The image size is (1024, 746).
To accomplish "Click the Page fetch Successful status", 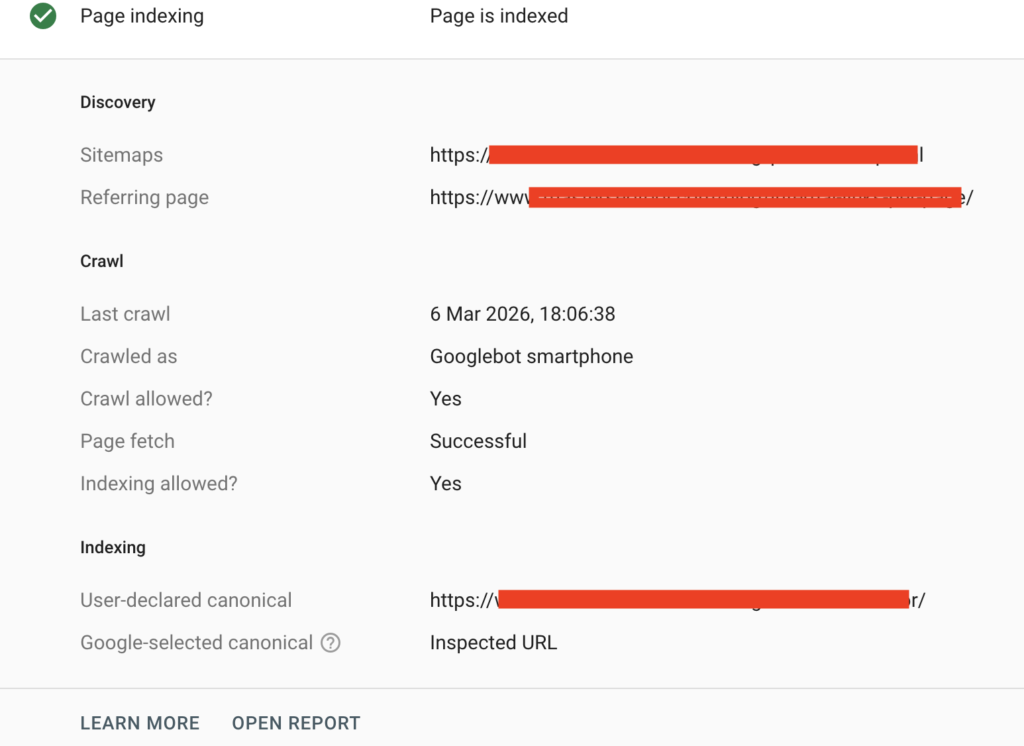I will 478,441.
